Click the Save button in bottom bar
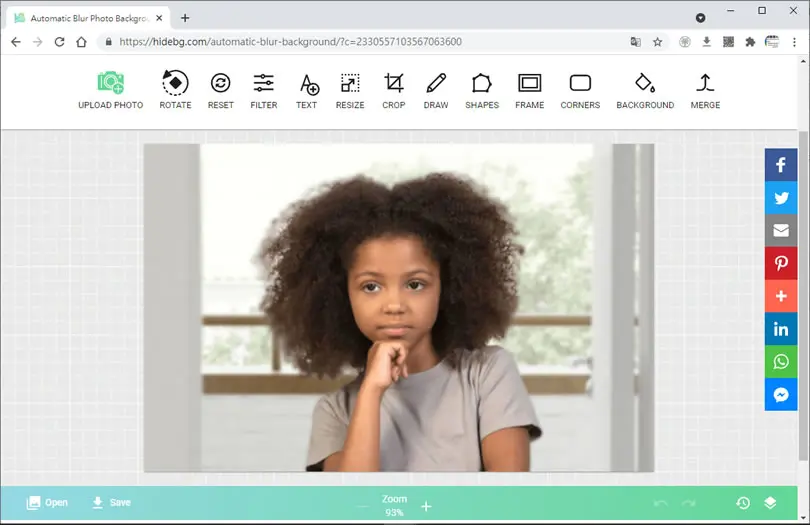 [111, 502]
